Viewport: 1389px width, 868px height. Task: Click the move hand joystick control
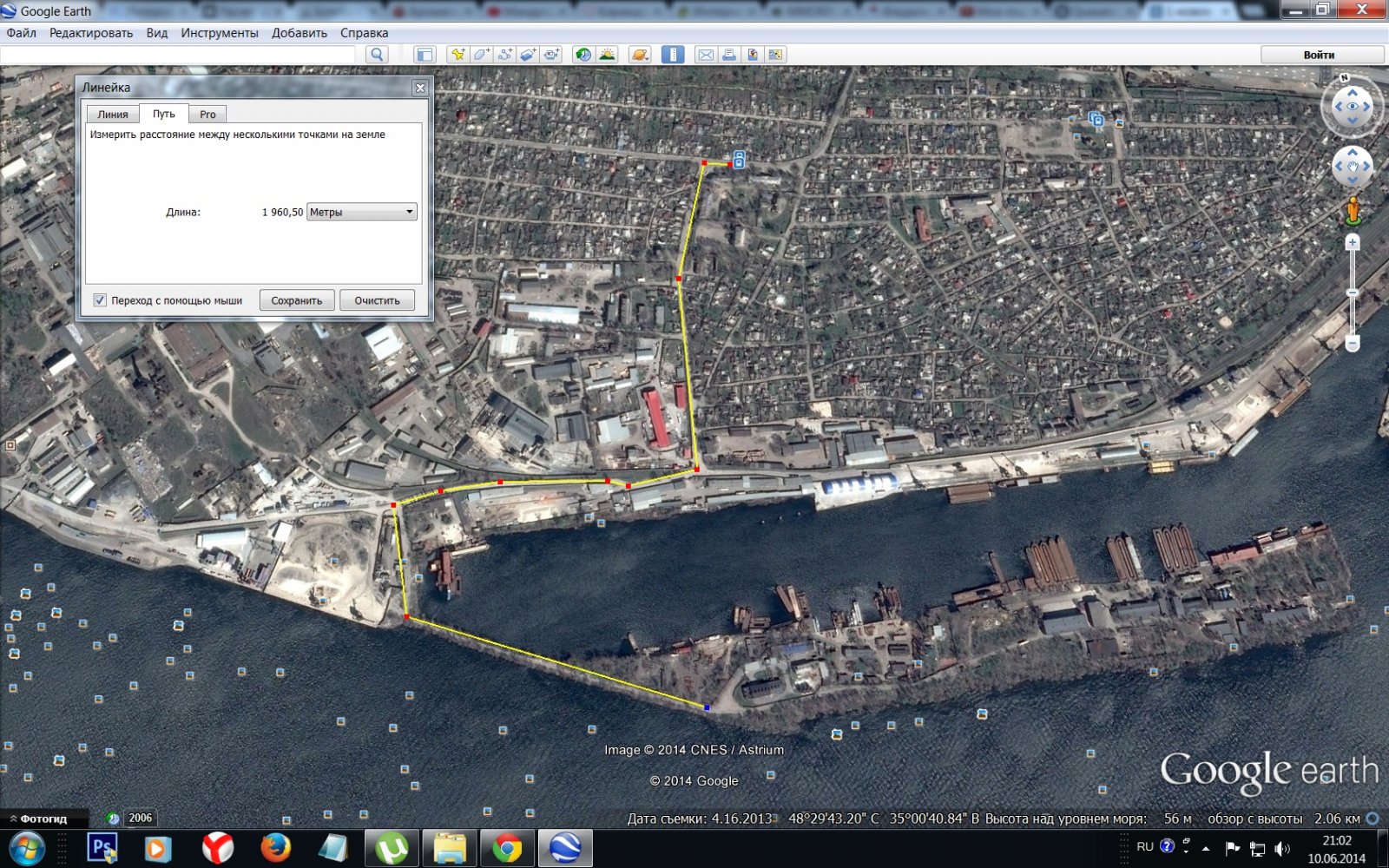pyautogui.click(x=1353, y=167)
